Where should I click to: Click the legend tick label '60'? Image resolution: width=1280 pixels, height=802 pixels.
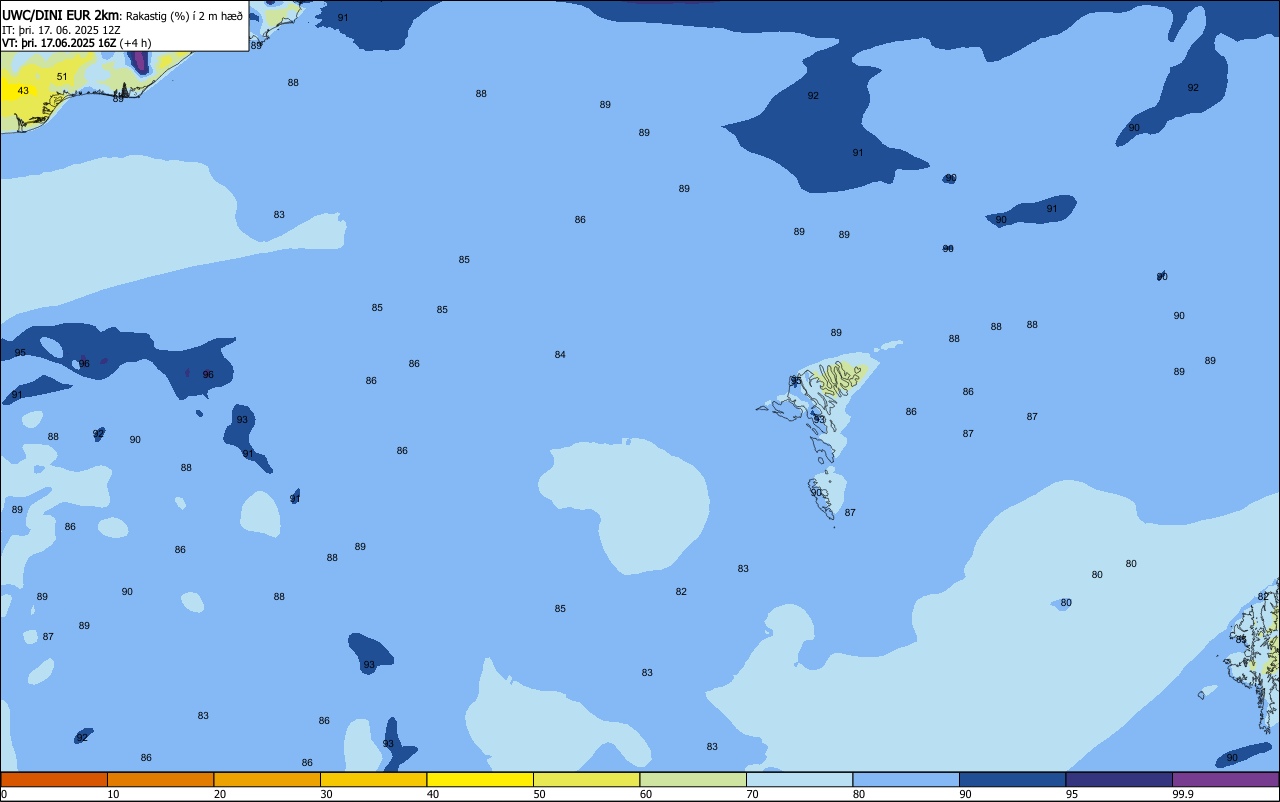point(645,794)
